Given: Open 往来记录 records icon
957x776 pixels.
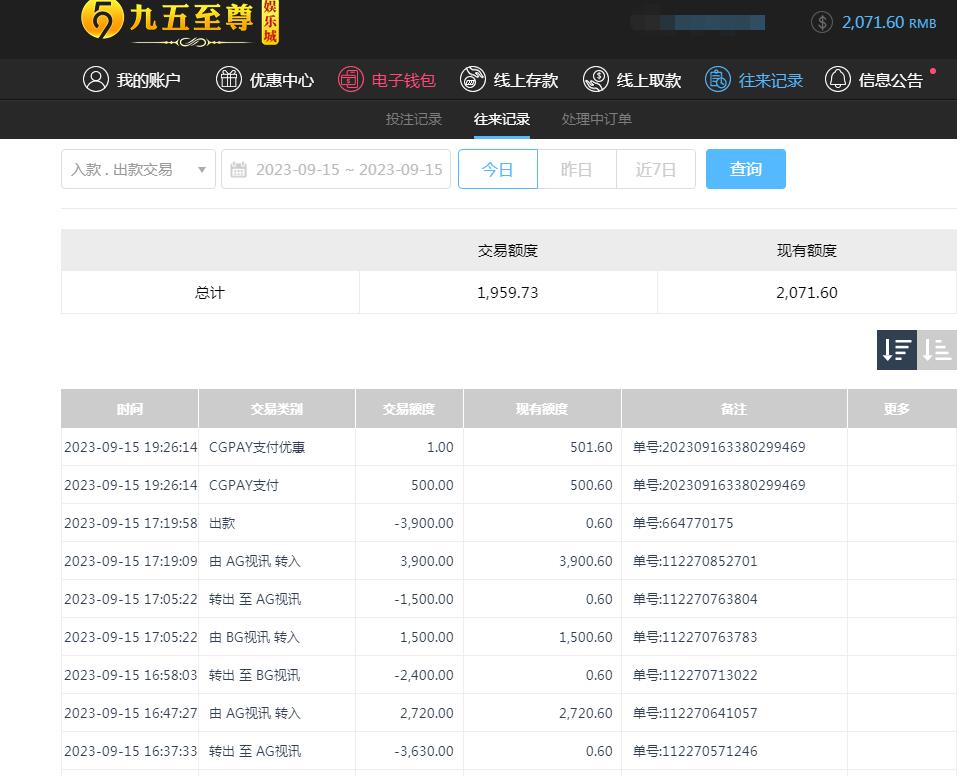Looking at the screenshot, I should pos(718,80).
